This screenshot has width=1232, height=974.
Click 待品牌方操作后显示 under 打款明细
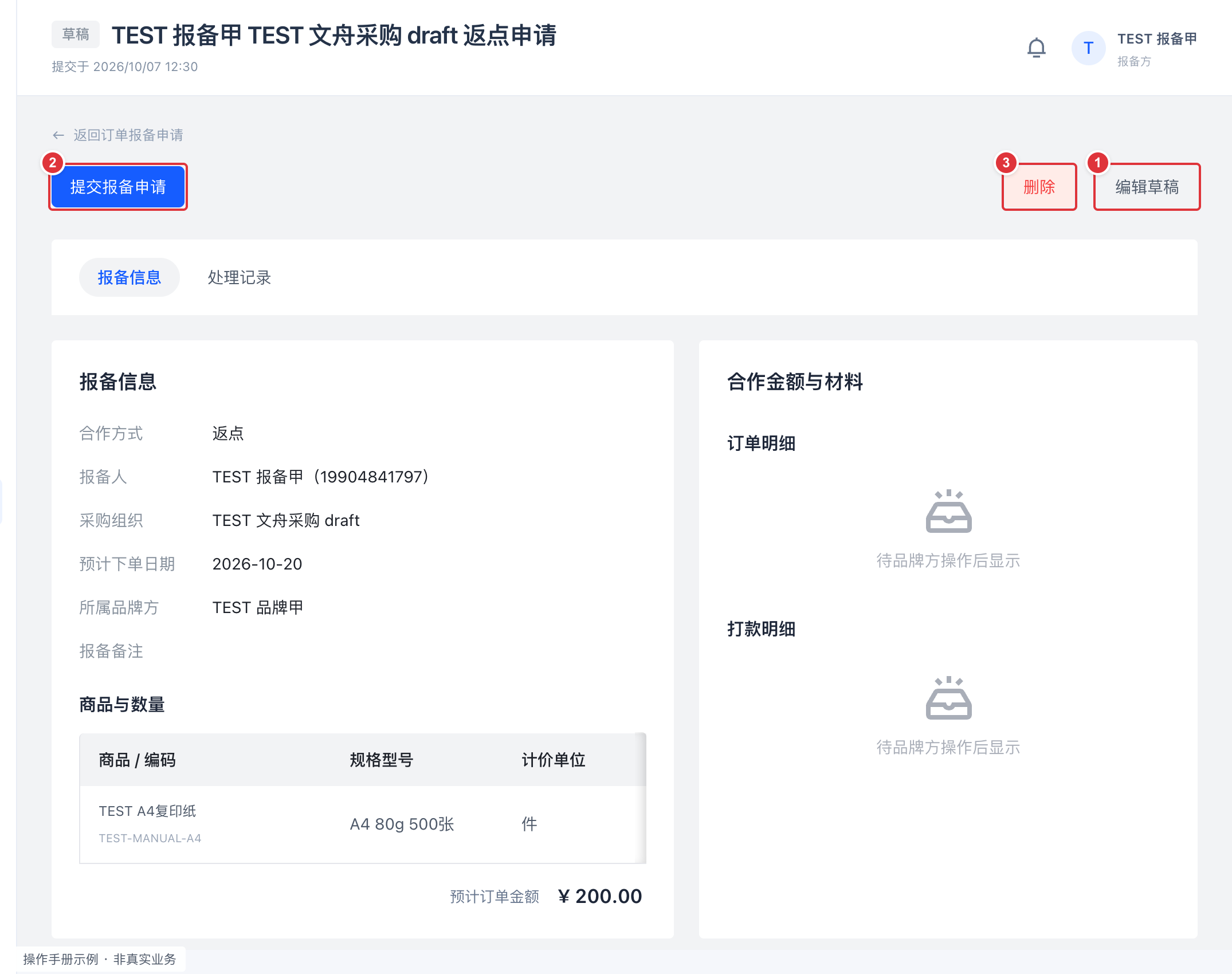pyautogui.click(x=948, y=747)
